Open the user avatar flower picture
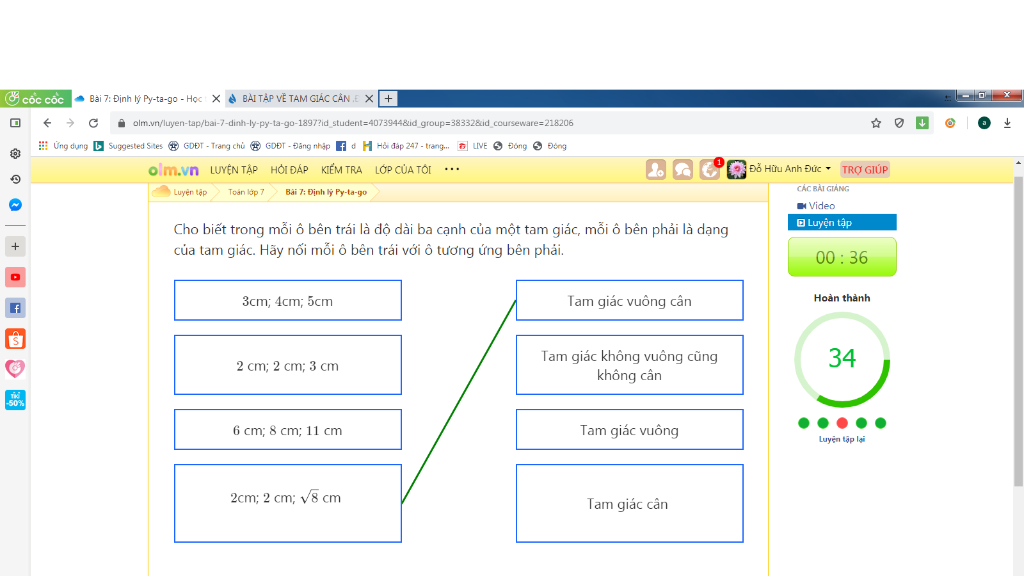The width and height of the screenshot is (1024, 576). coord(736,170)
